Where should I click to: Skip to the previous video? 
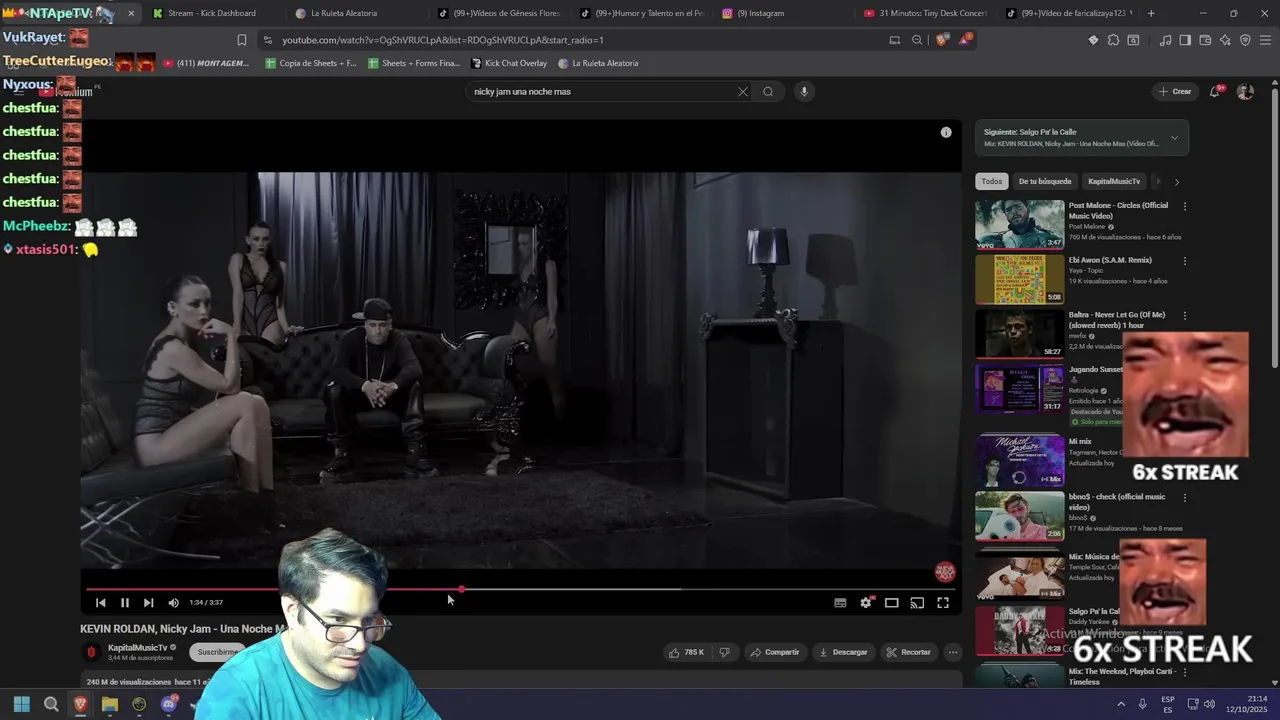tap(100, 603)
